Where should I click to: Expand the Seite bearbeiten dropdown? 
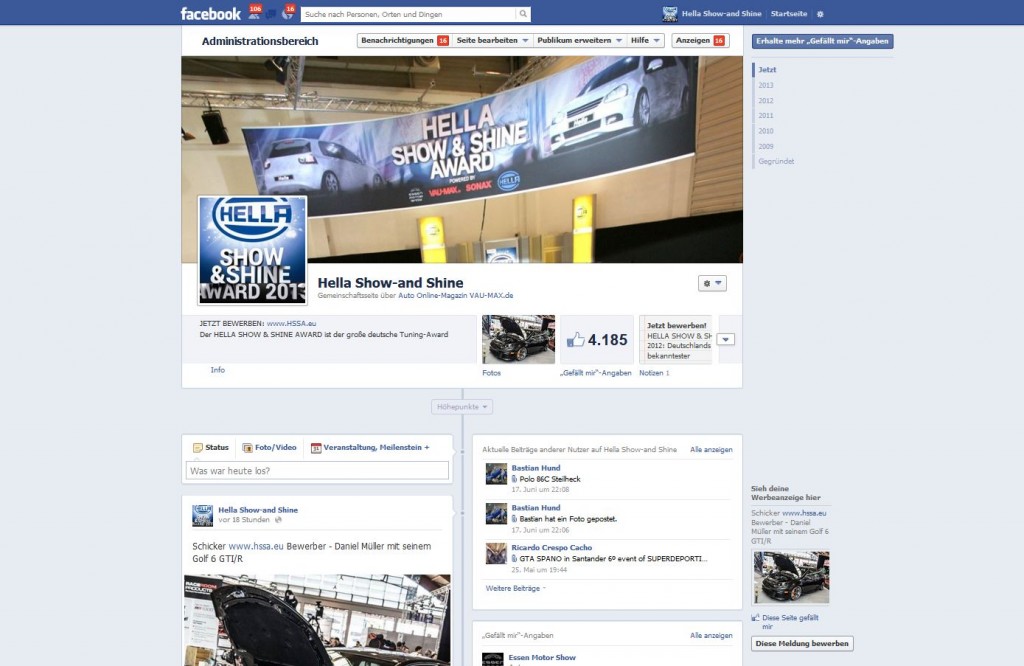coord(492,41)
